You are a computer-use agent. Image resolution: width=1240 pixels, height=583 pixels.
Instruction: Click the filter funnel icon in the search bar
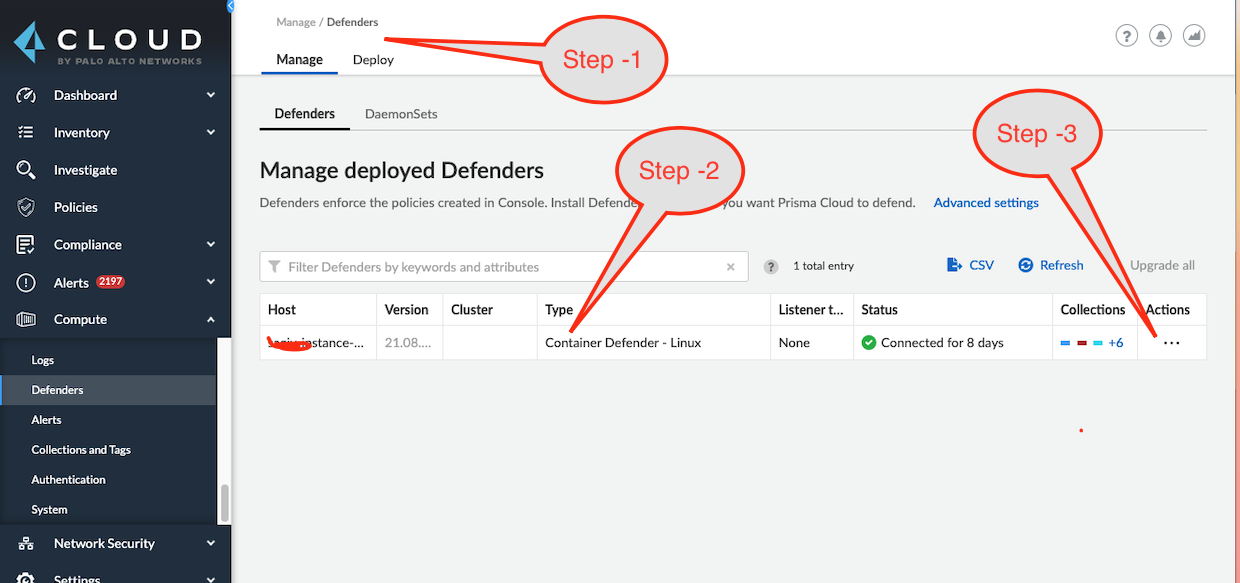pos(273,266)
